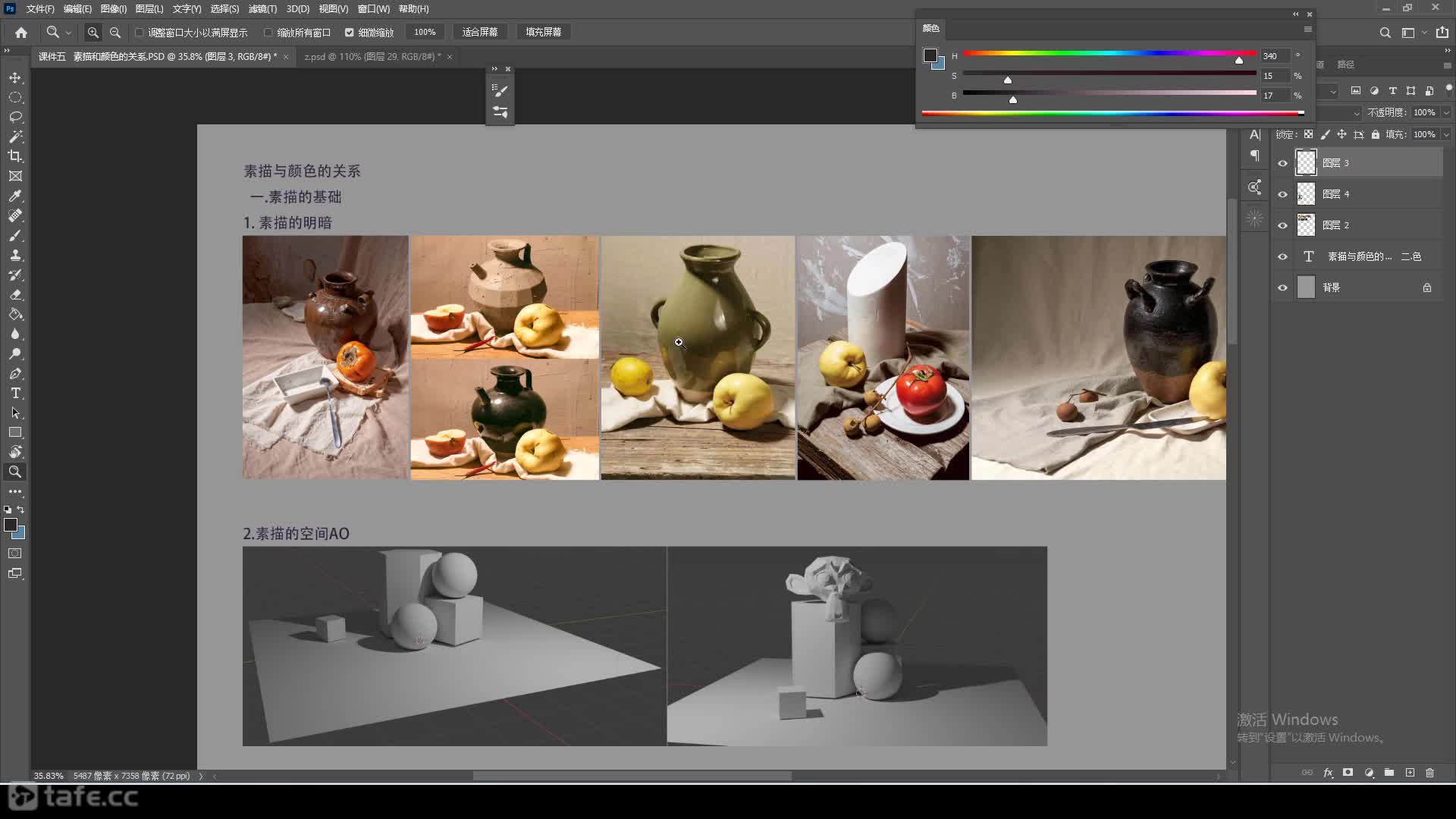Expand the layer fill dropdown
Screen dimensions: 1456x819
[x=1446, y=134]
